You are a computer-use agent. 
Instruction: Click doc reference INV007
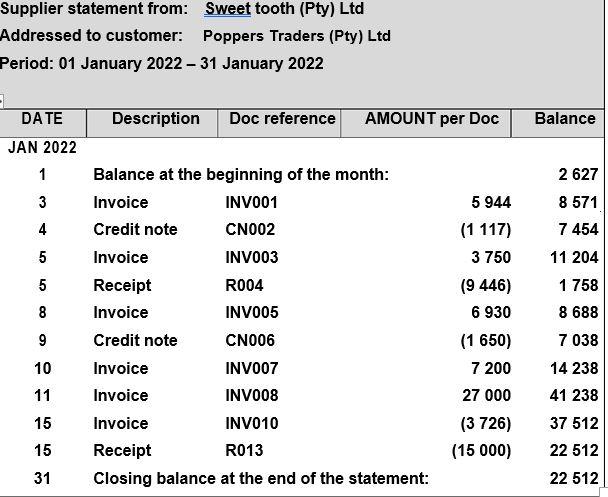click(x=252, y=368)
